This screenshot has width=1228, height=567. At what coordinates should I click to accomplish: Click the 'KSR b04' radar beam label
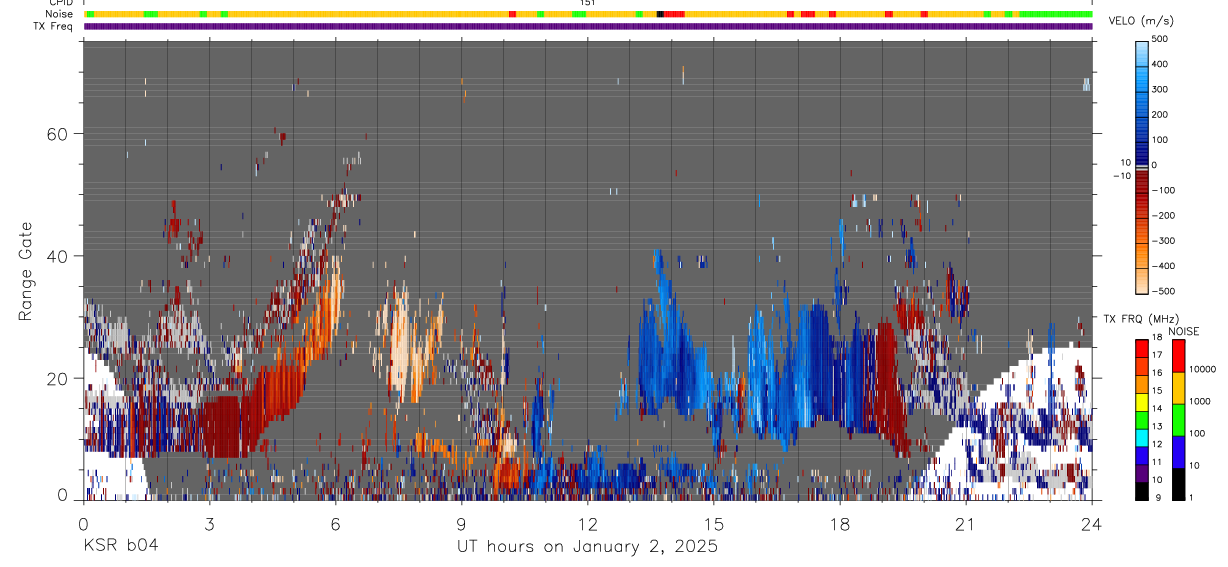coord(119,547)
